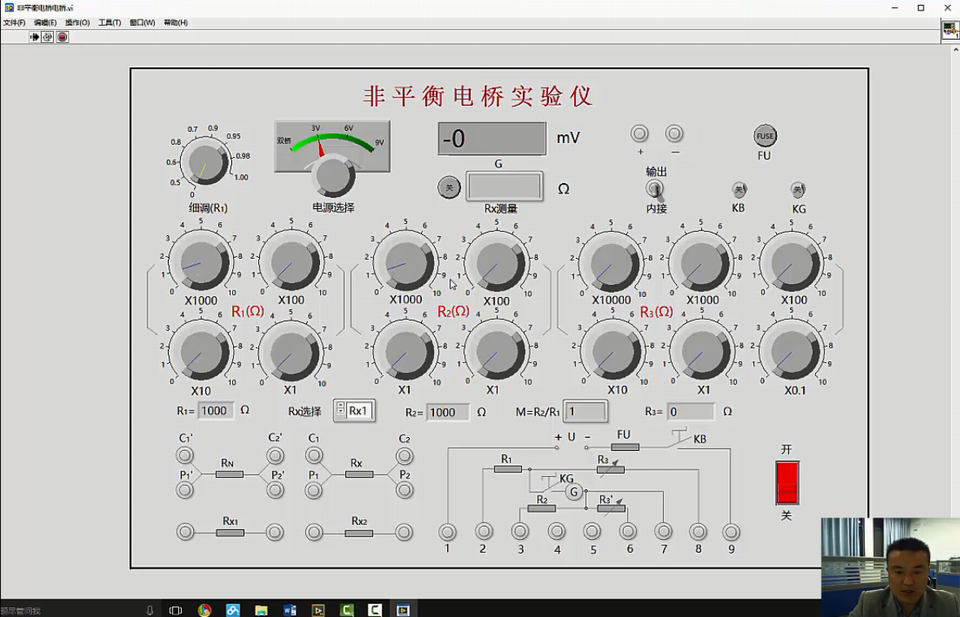Click the R1 X100 decade knob
Viewport: 960px width, 617px height.
pos(291,261)
